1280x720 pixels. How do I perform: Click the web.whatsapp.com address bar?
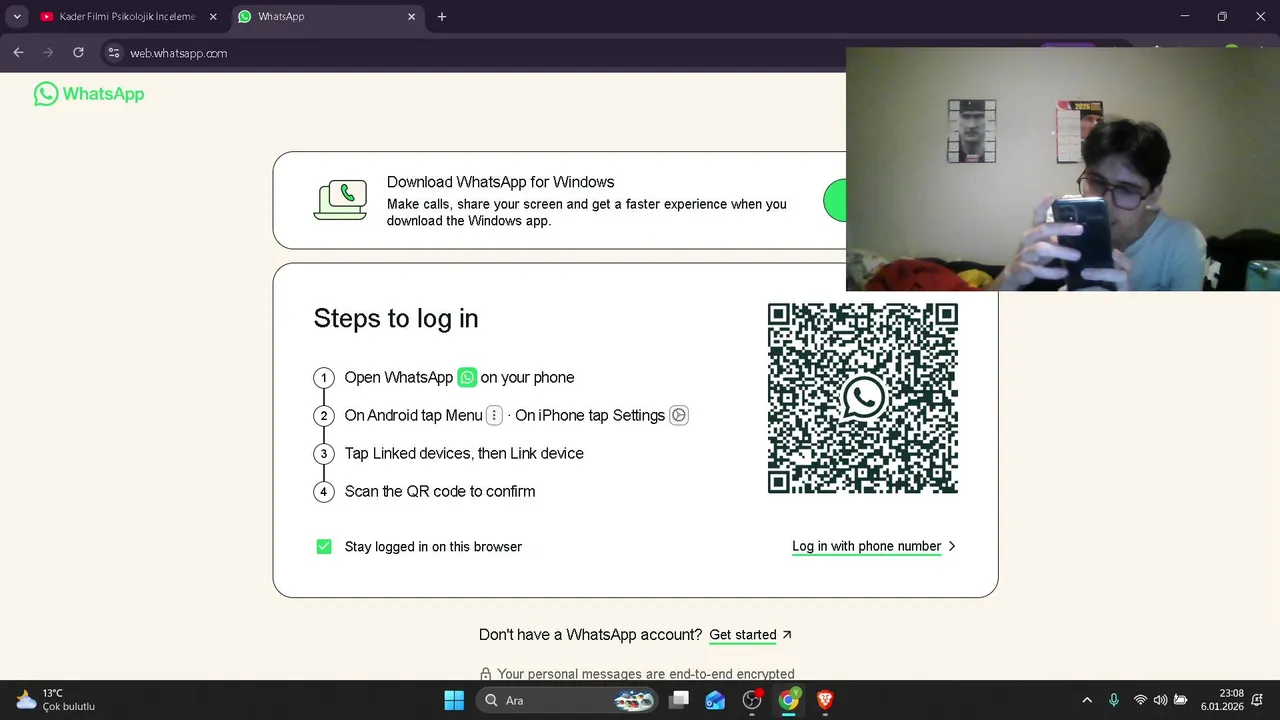click(x=179, y=53)
